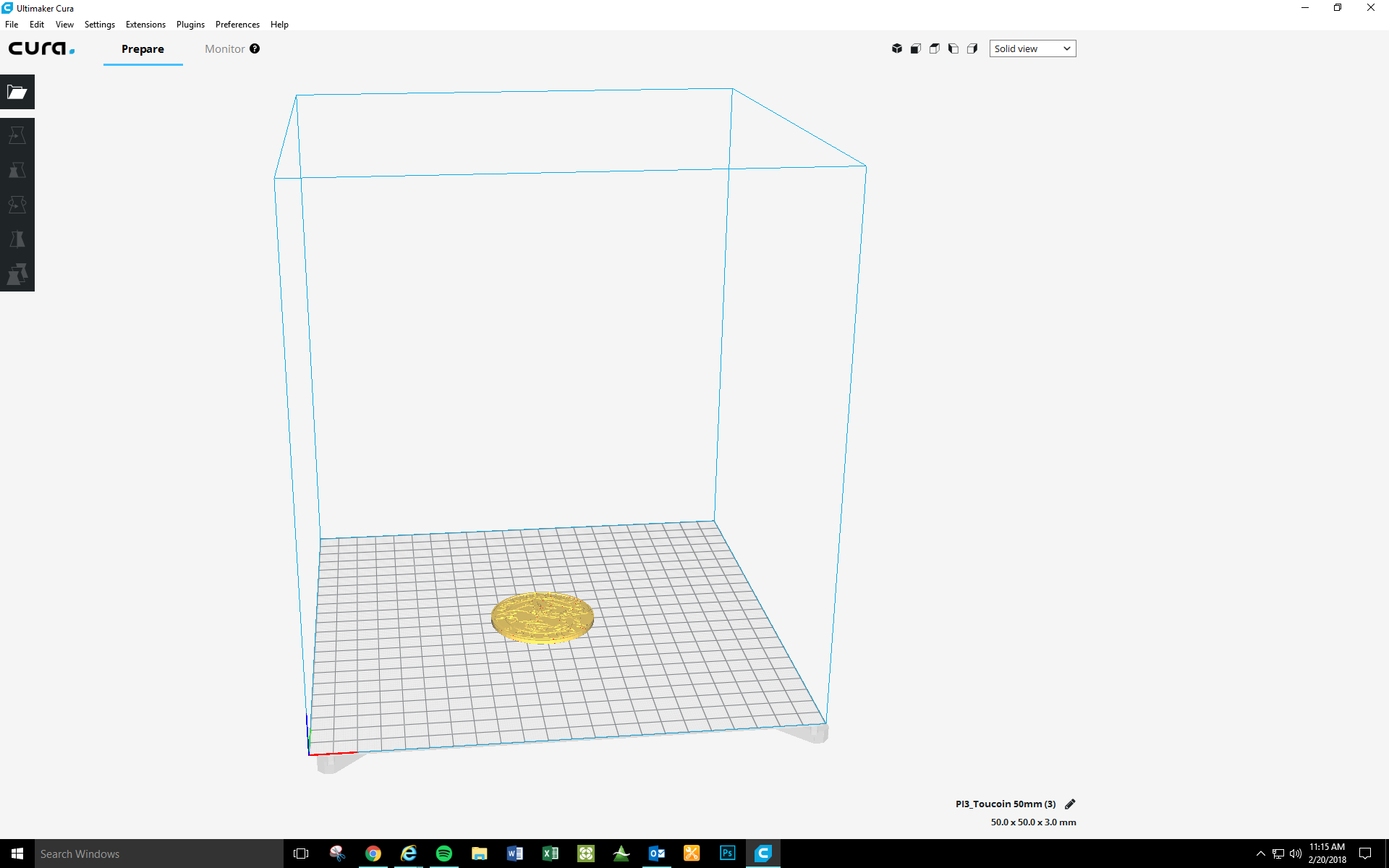Switch camera to front view
The width and height of the screenshot is (1389, 868).
pyautogui.click(x=916, y=48)
